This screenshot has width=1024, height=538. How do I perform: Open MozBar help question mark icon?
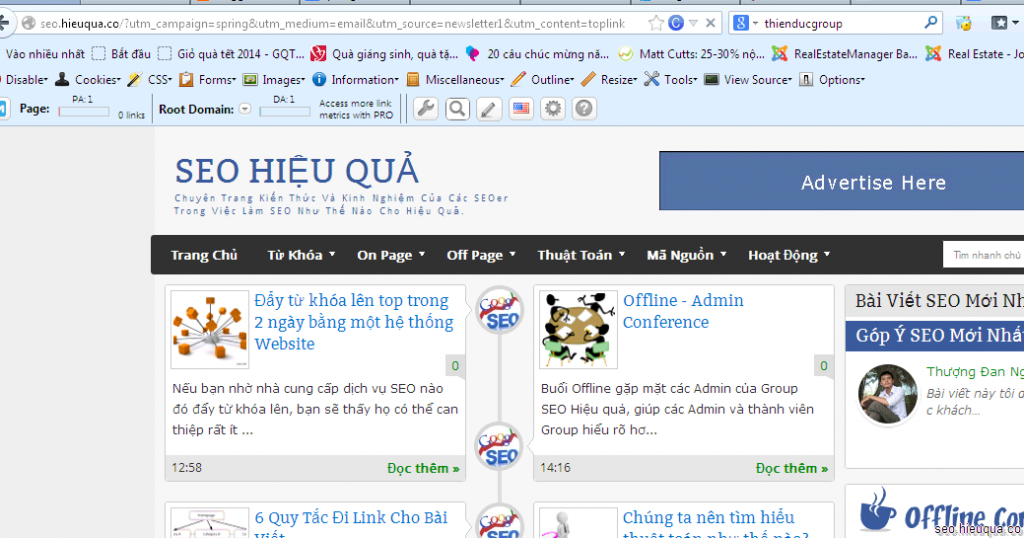584,108
